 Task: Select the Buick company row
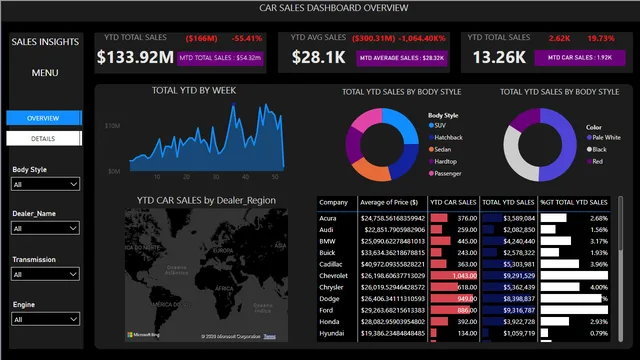tap(464, 253)
